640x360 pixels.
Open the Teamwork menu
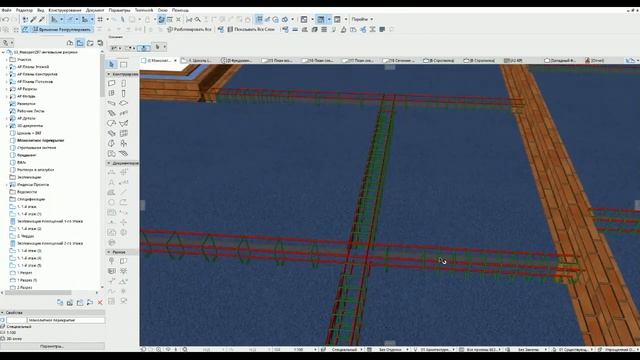click(144, 10)
